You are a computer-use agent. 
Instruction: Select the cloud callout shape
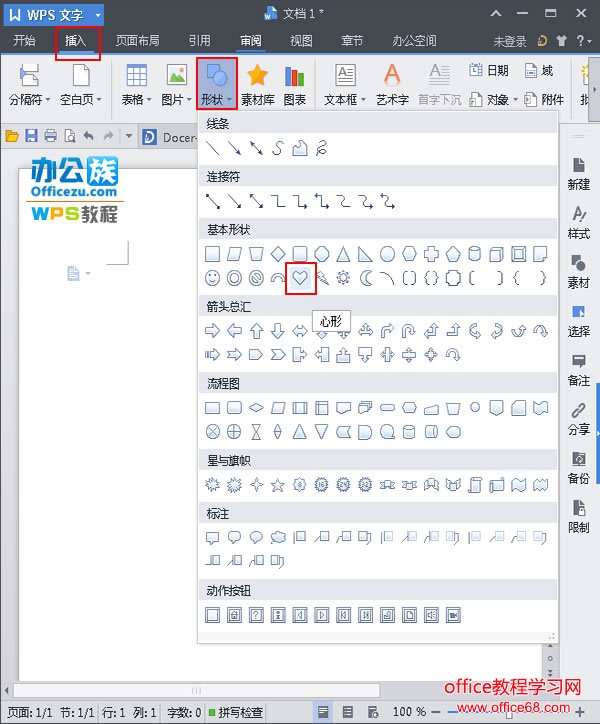click(278, 537)
